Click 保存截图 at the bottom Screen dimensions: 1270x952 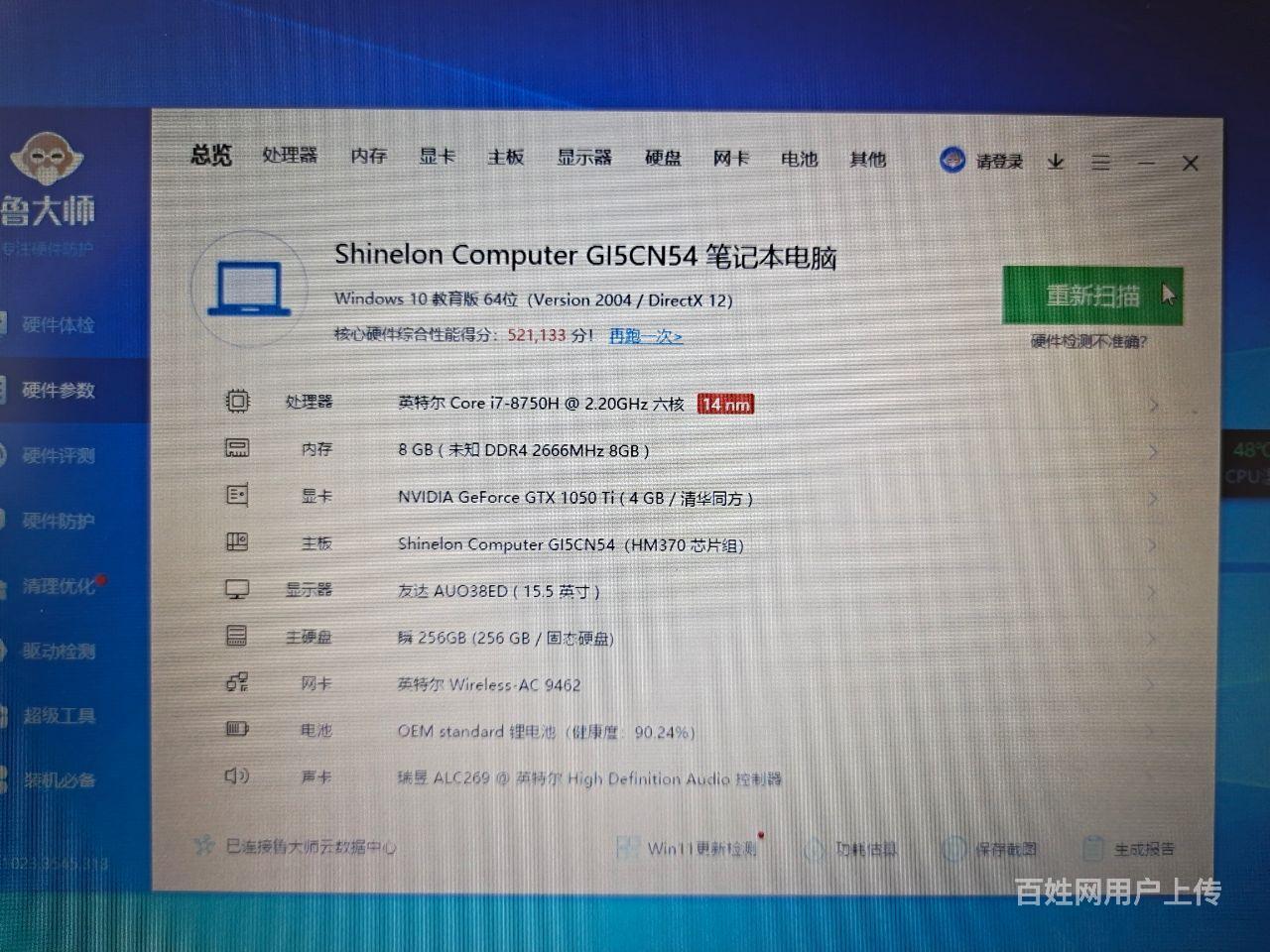[x=1005, y=849]
